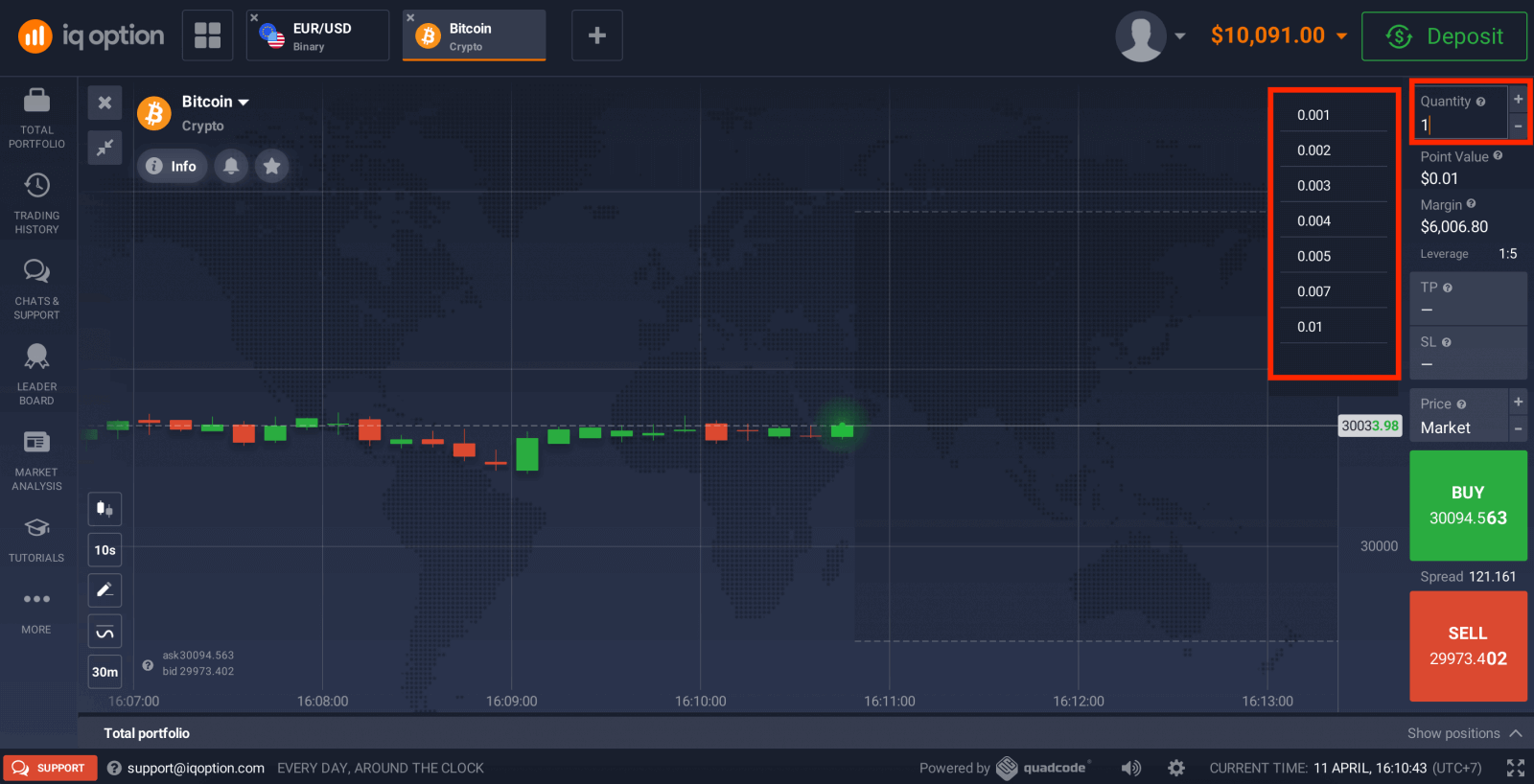1534x784 pixels.
Task: Open the More menu
Action: [x=36, y=611]
